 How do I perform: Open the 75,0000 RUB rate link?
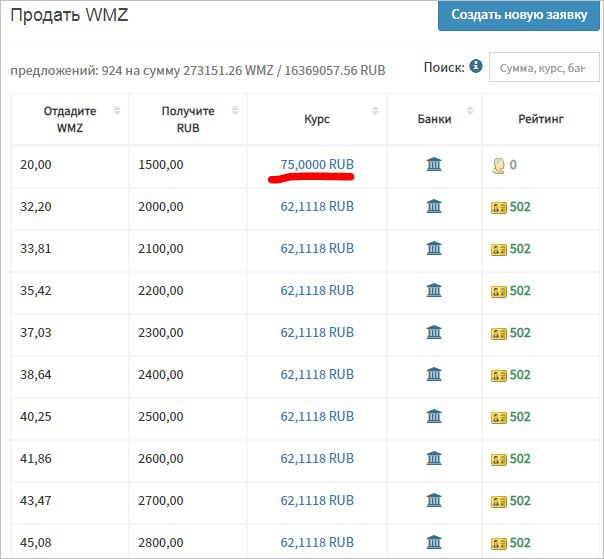pyautogui.click(x=317, y=165)
